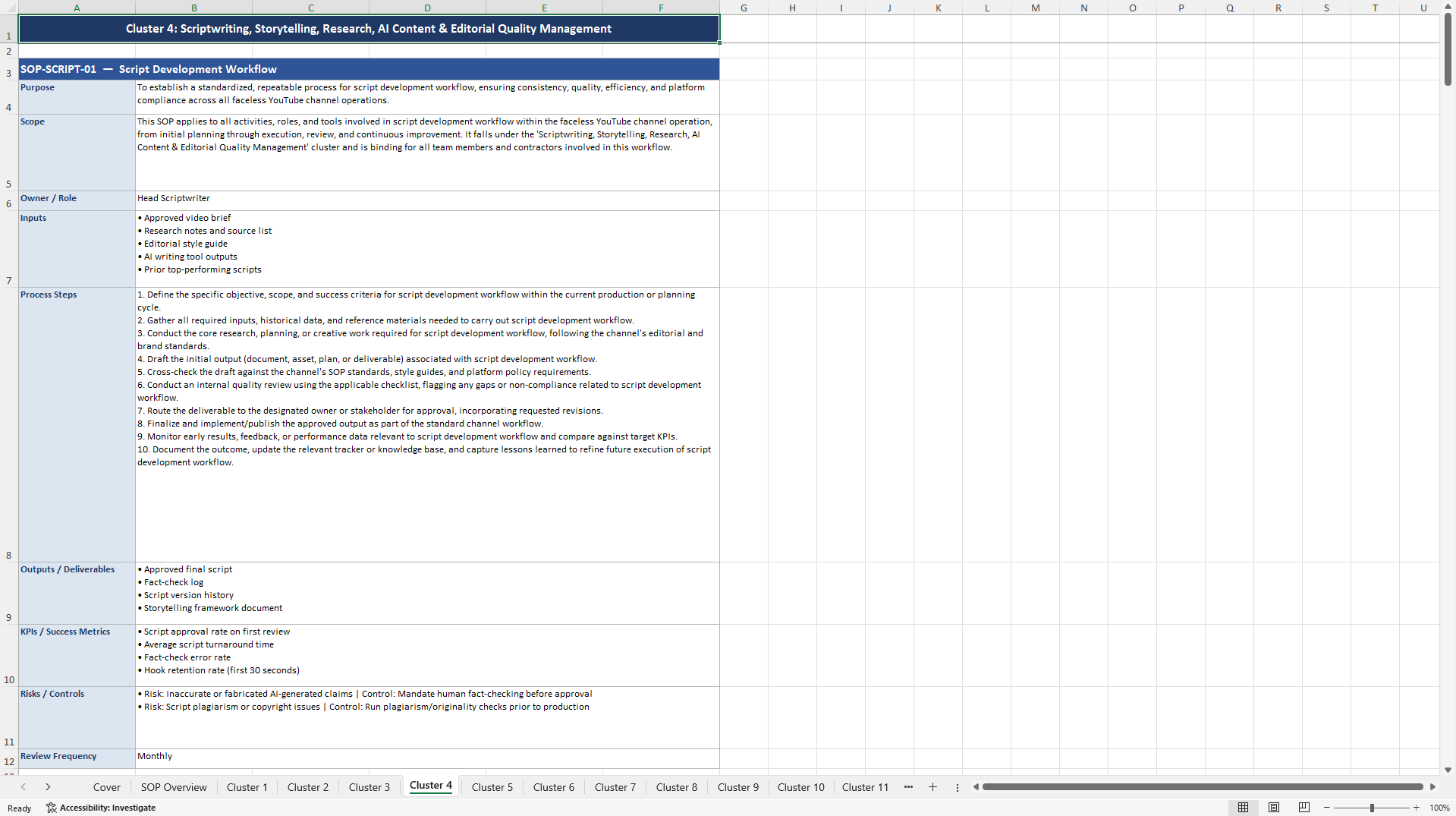This screenshot has height=816, width=1456.
Task: Click the Outputs / Deliverables label cell
Action: click(x=77, y=594)
